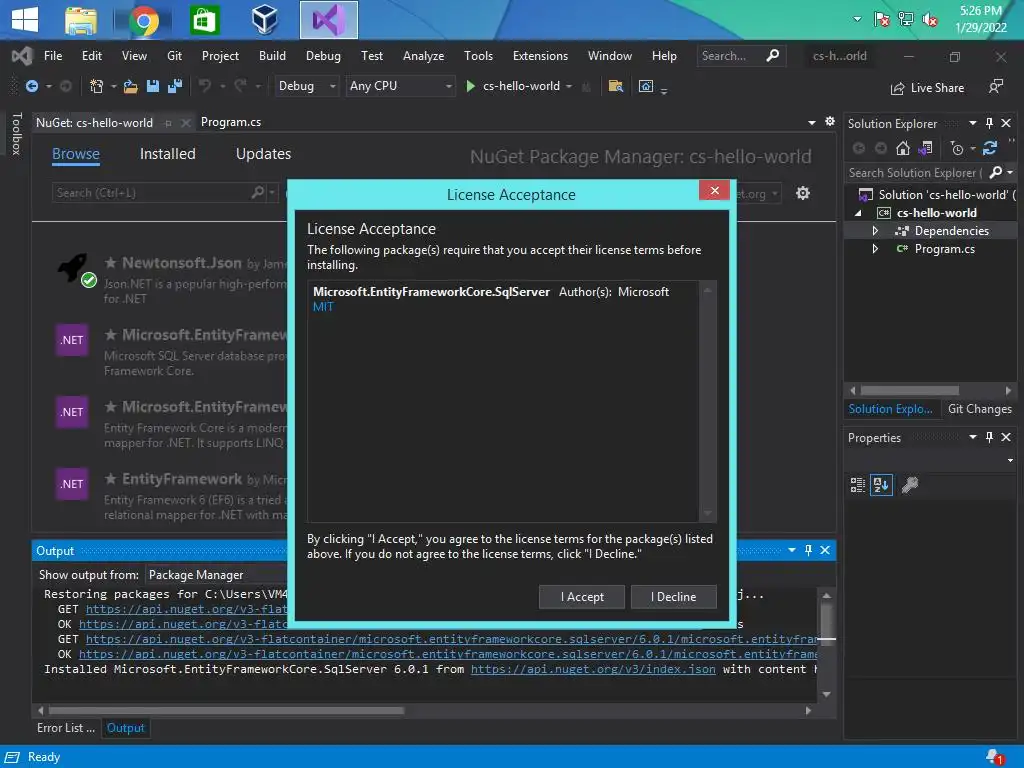Click the Navigate Backward arrow in toolbar
Screen dimensions: 1024x768
click(x=31, y=86)
